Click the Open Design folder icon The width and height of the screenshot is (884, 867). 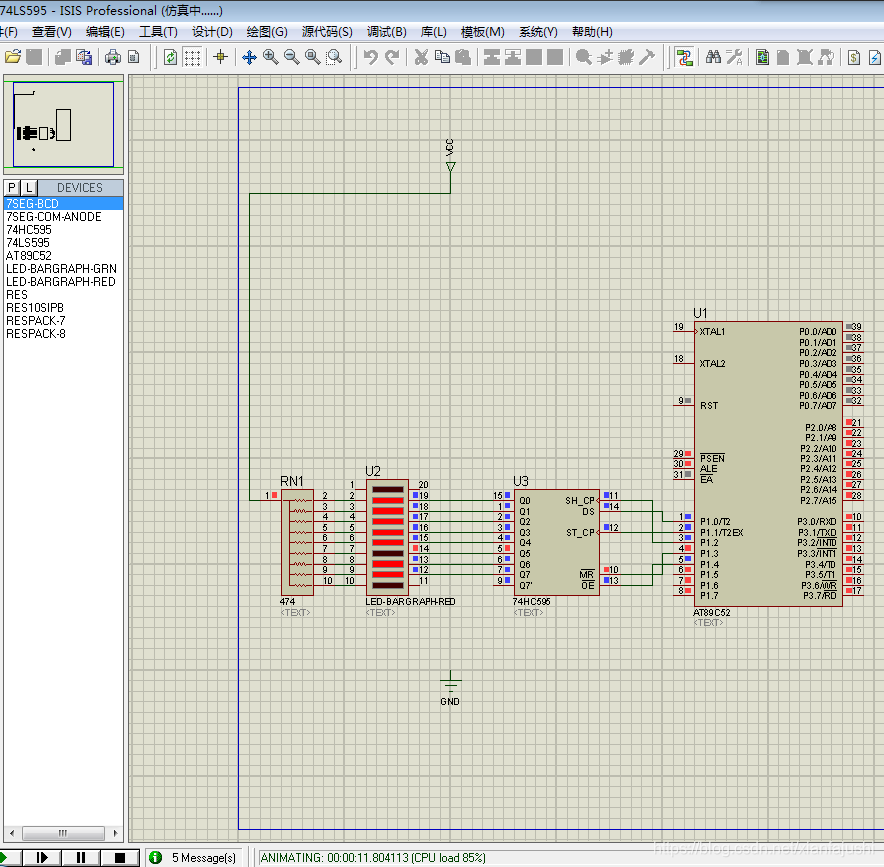pos(13,57)
